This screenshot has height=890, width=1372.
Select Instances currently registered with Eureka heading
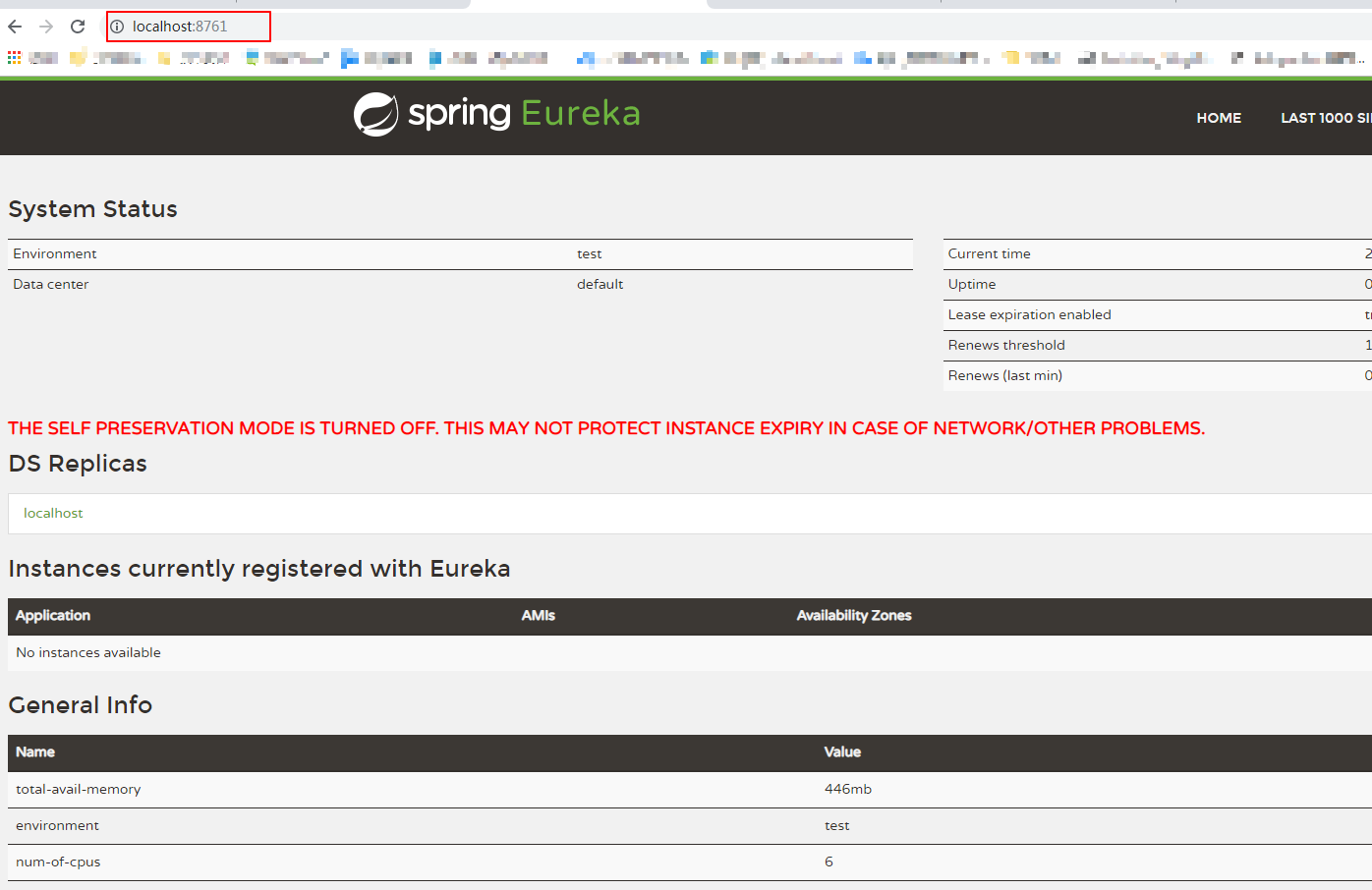(259, 569)
